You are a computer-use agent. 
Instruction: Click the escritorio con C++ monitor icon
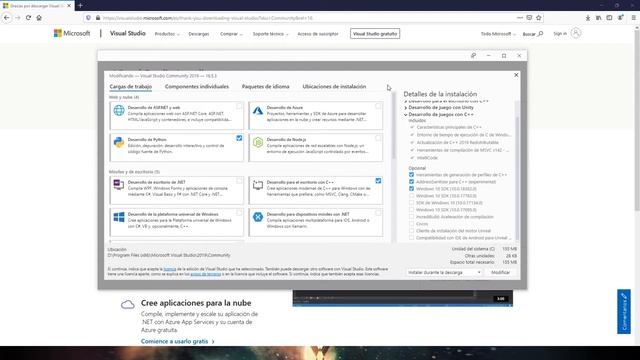[258, 185]
